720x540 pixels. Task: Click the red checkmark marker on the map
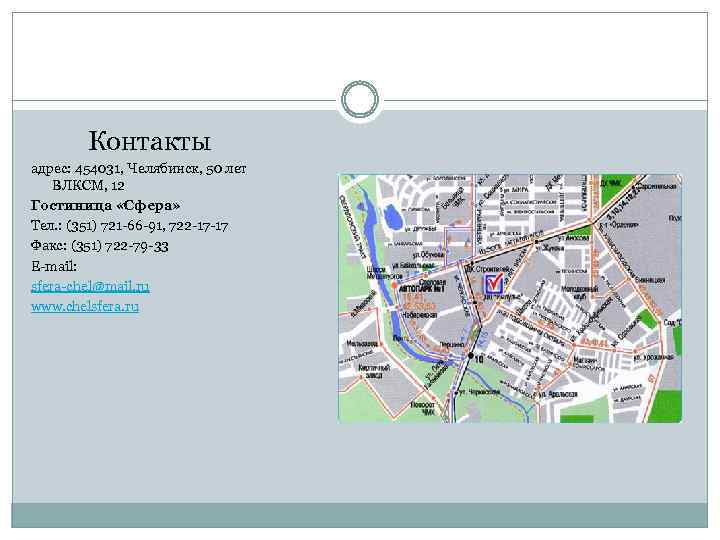click(494, 283)
